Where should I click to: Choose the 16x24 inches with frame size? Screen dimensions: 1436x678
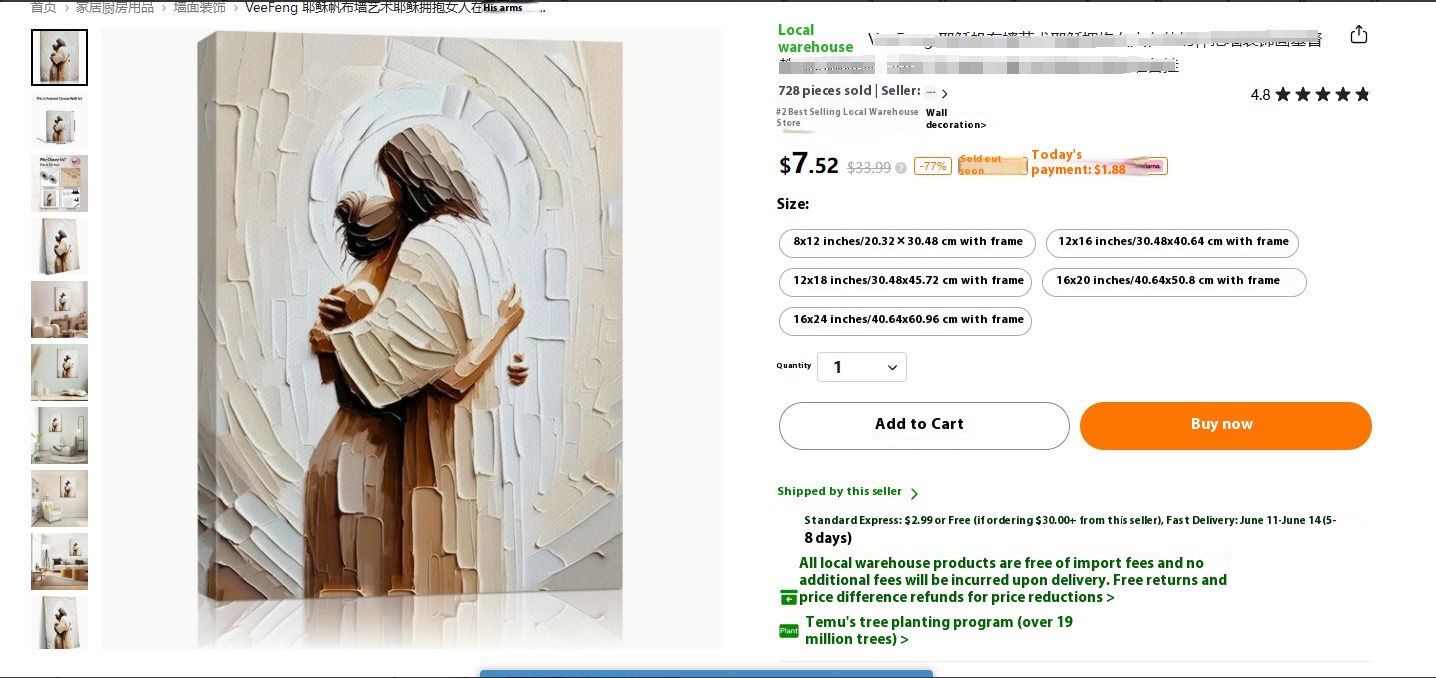point(905,321)
